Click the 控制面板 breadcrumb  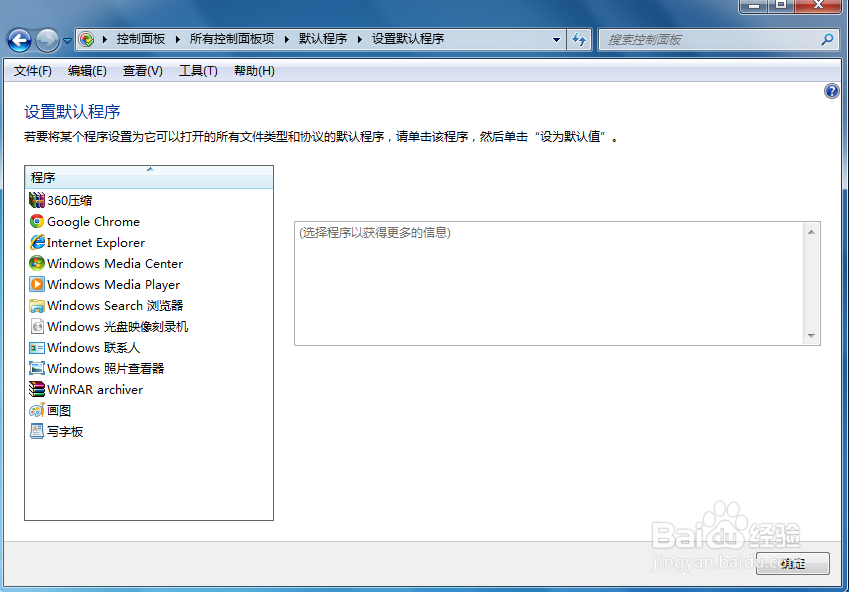click(x=141, y=39)
